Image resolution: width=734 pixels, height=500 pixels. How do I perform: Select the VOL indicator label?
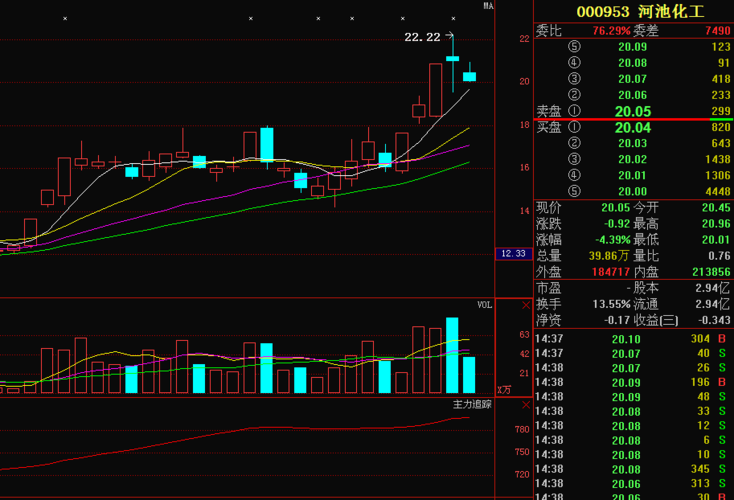[484, 305]
